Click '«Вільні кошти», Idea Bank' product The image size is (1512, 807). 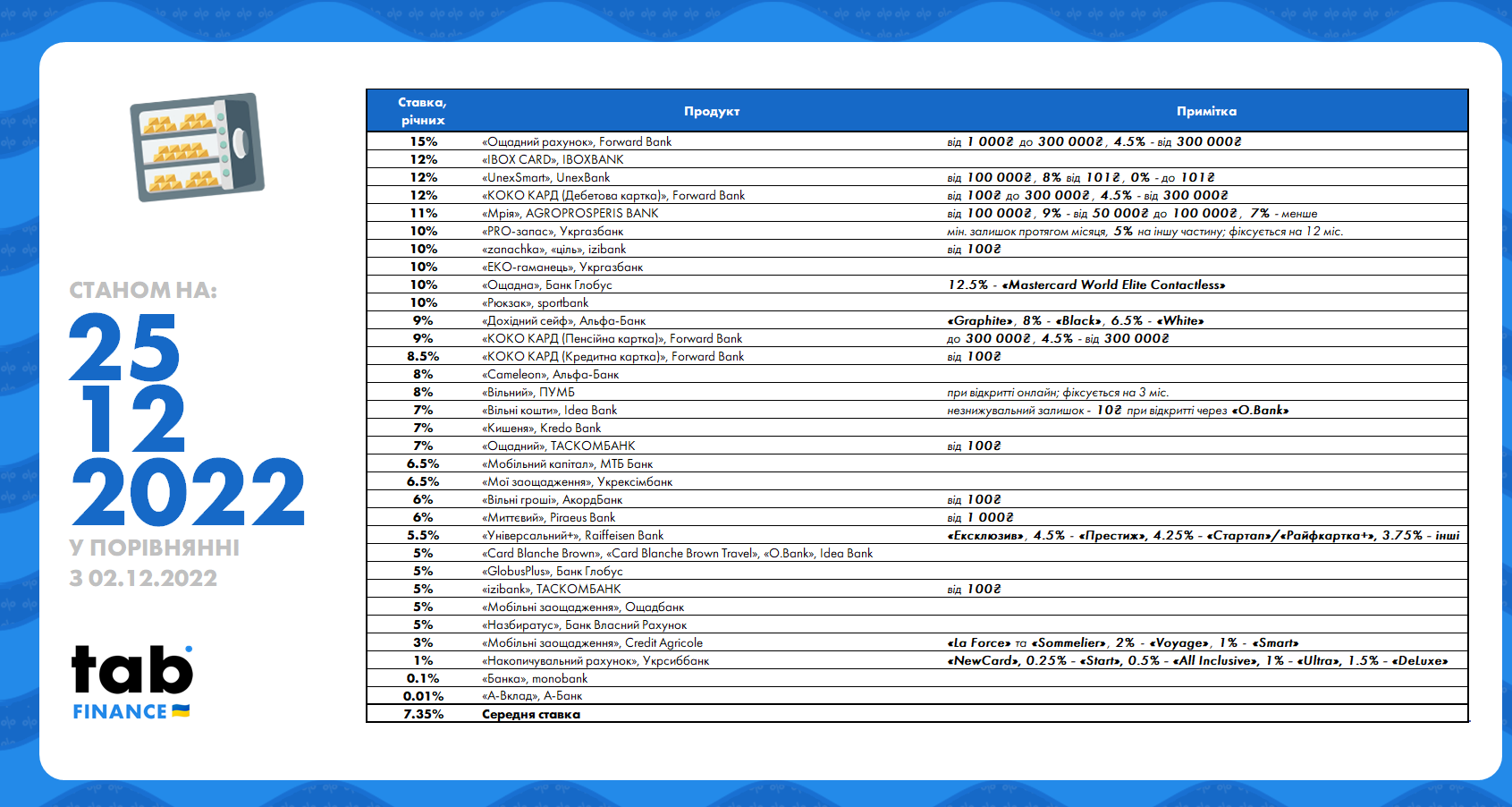click(x=549, y=410)
